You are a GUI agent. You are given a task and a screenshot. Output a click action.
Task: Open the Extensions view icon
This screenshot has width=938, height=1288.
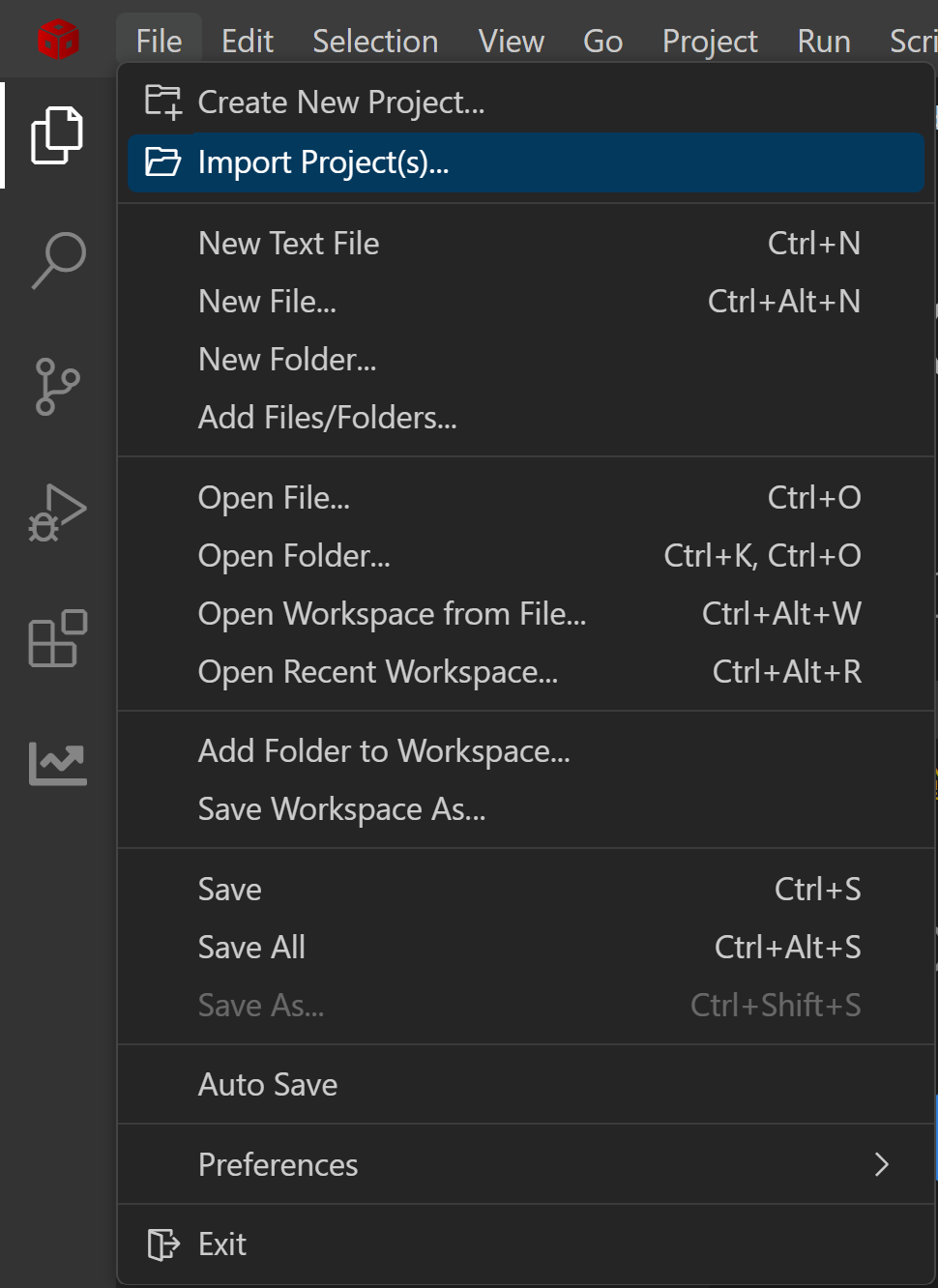tap(57, 638)
